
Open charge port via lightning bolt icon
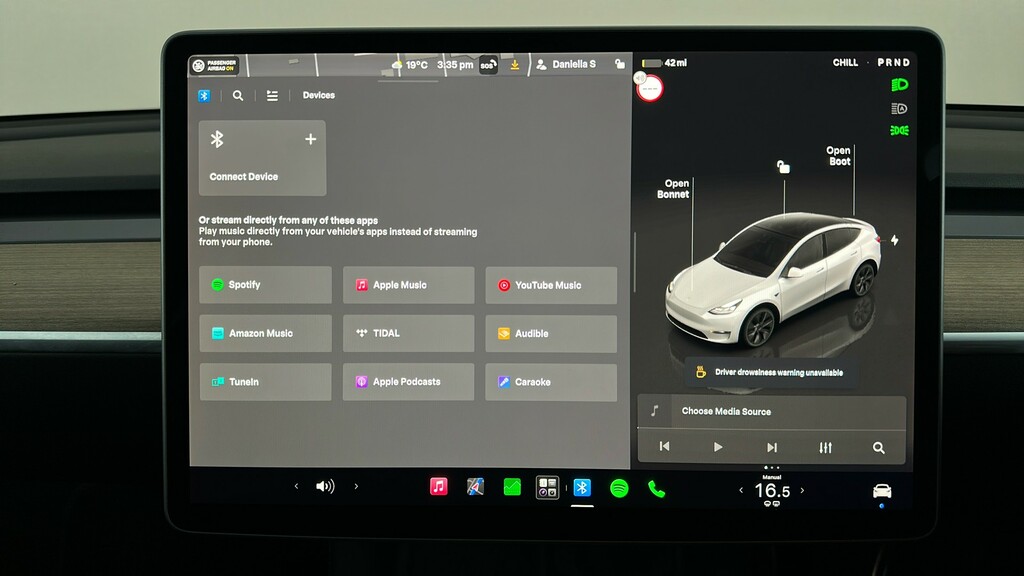tap(894, 240)
